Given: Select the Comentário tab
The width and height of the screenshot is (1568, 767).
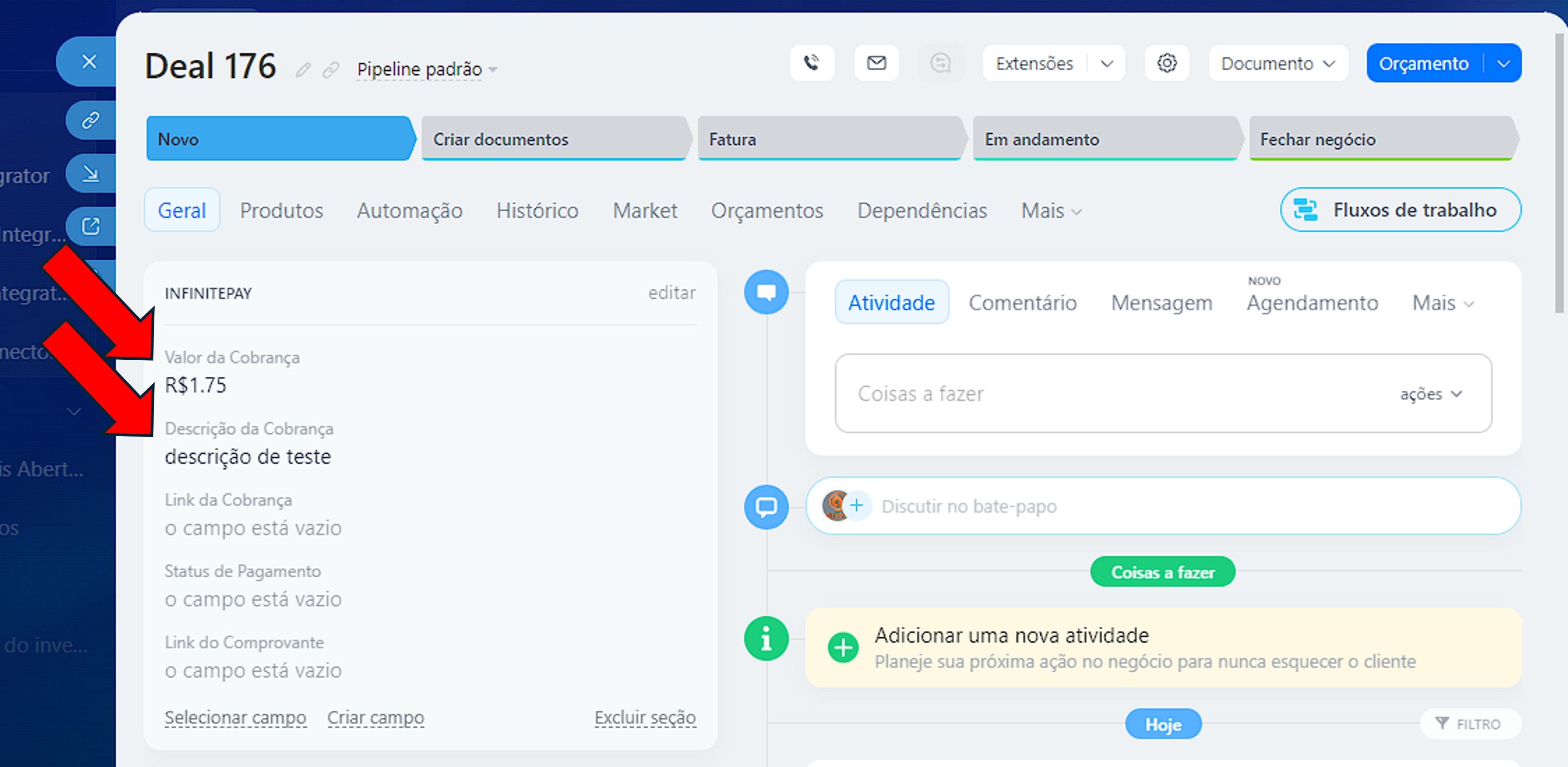Looking at the screenshot, I should tap(1022, 303).
